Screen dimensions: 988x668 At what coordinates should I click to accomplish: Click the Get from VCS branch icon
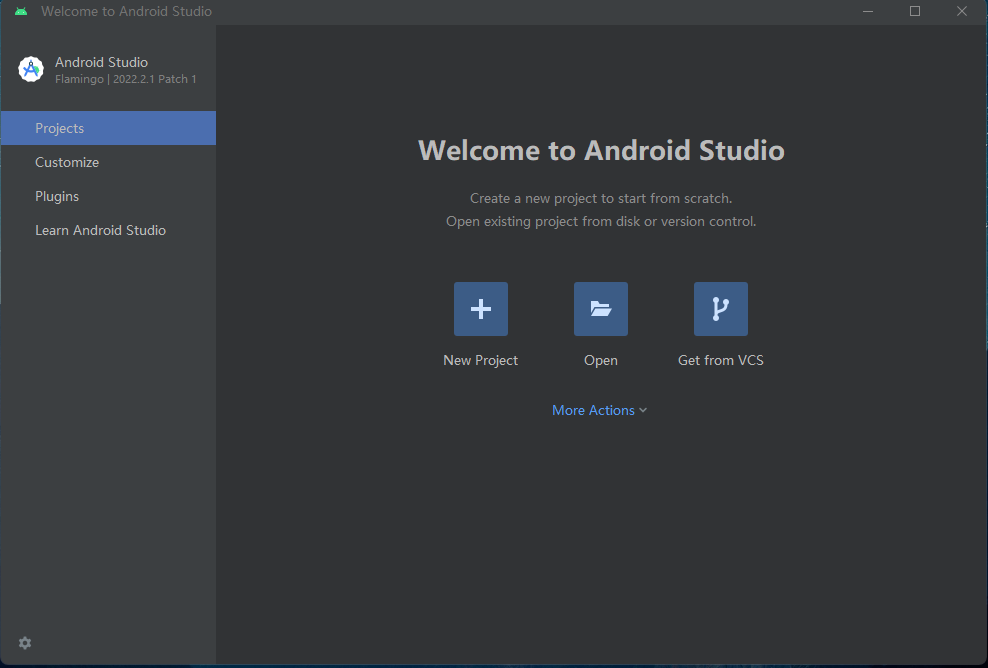click(x=721, y=309)
